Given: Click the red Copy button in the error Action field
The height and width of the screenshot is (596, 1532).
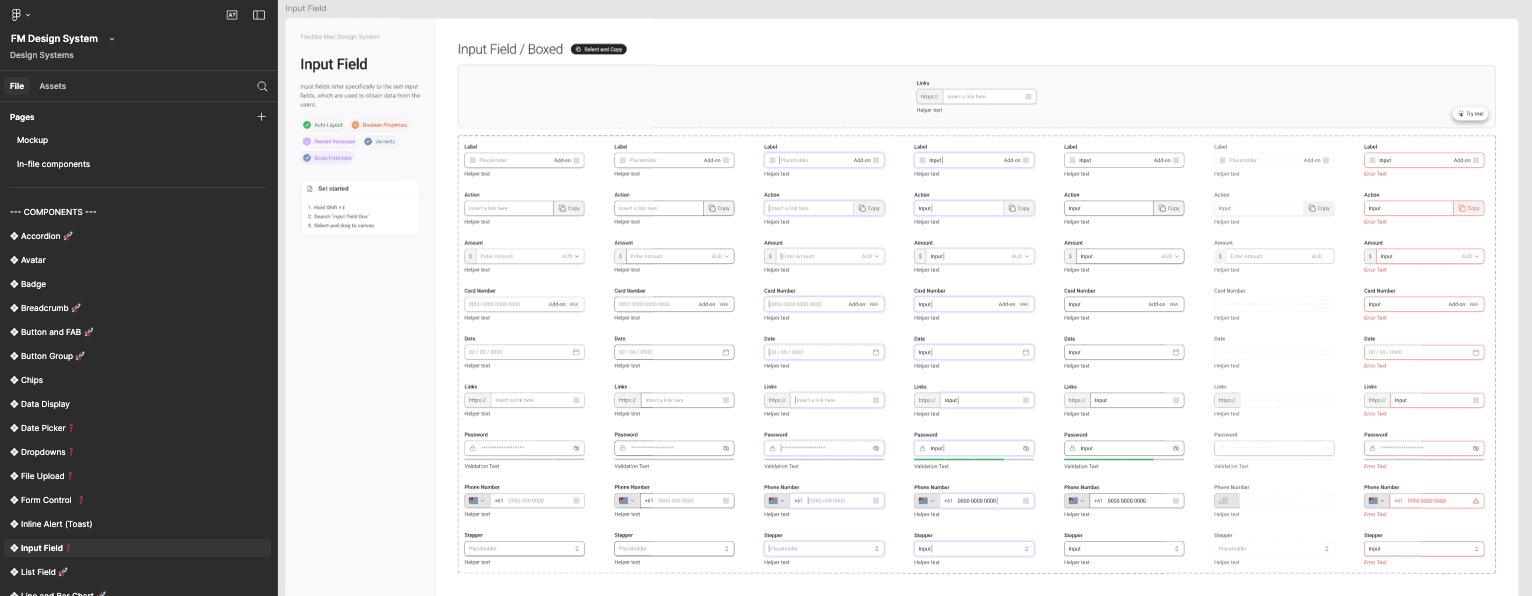Looking at the screenshot, I should (x=1469, y=208).
